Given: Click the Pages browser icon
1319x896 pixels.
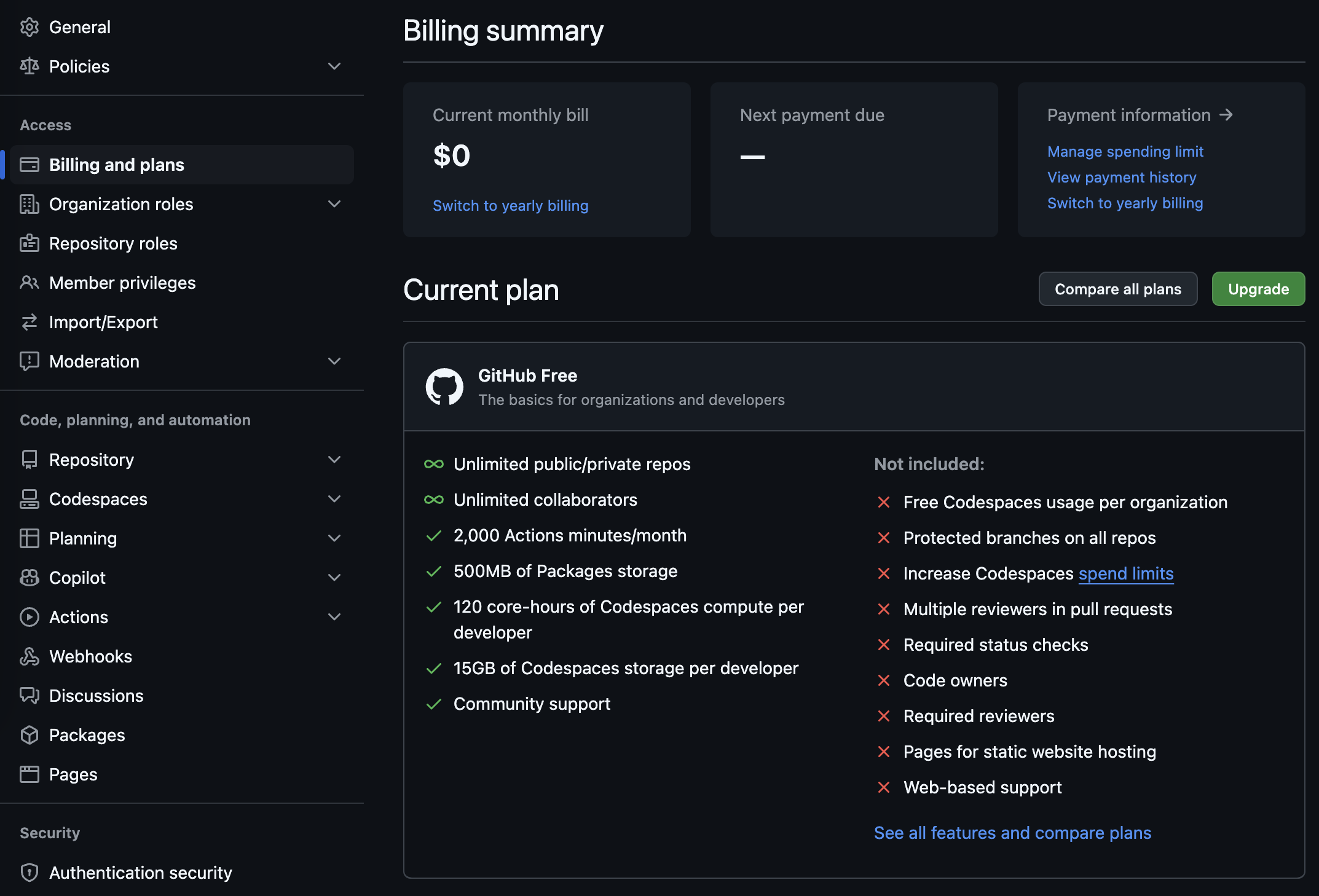Looking at the screenshot, I should 29,774.
